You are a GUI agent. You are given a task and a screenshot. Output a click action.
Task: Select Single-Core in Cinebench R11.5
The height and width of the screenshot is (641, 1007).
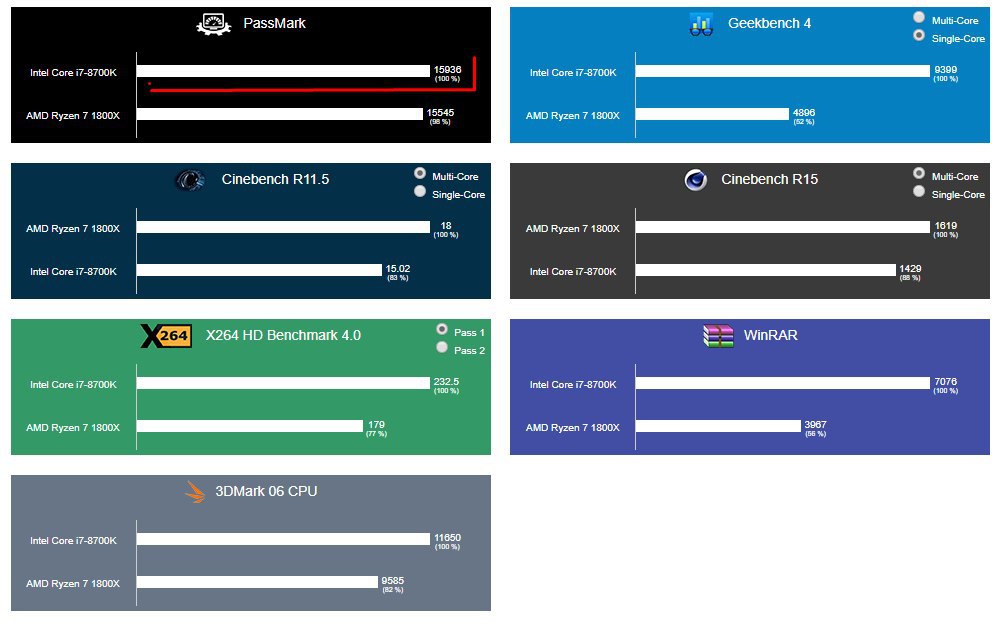420,191
